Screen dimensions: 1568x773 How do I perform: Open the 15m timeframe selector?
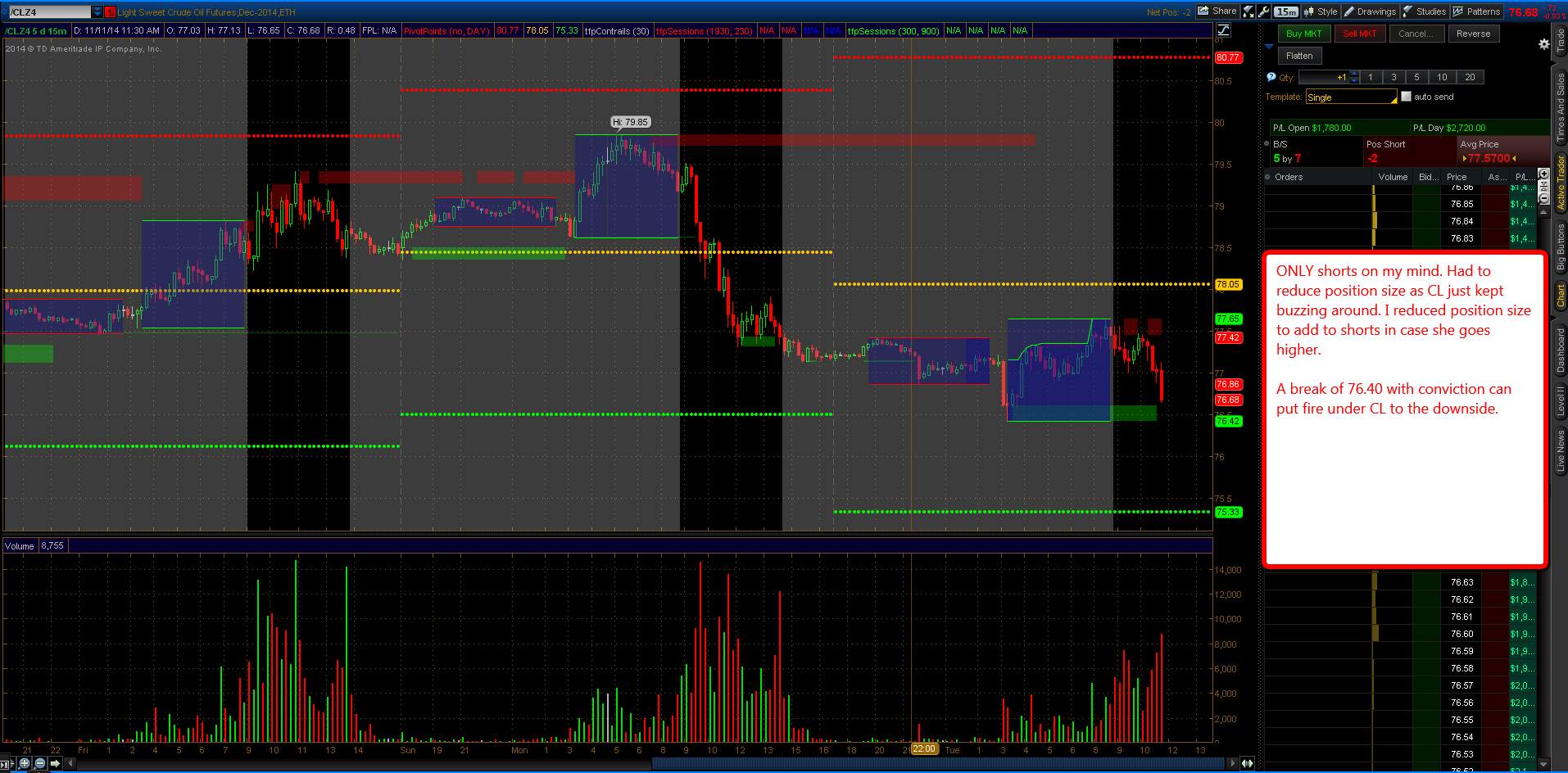pyautogui.click(x=1286, y=11)
